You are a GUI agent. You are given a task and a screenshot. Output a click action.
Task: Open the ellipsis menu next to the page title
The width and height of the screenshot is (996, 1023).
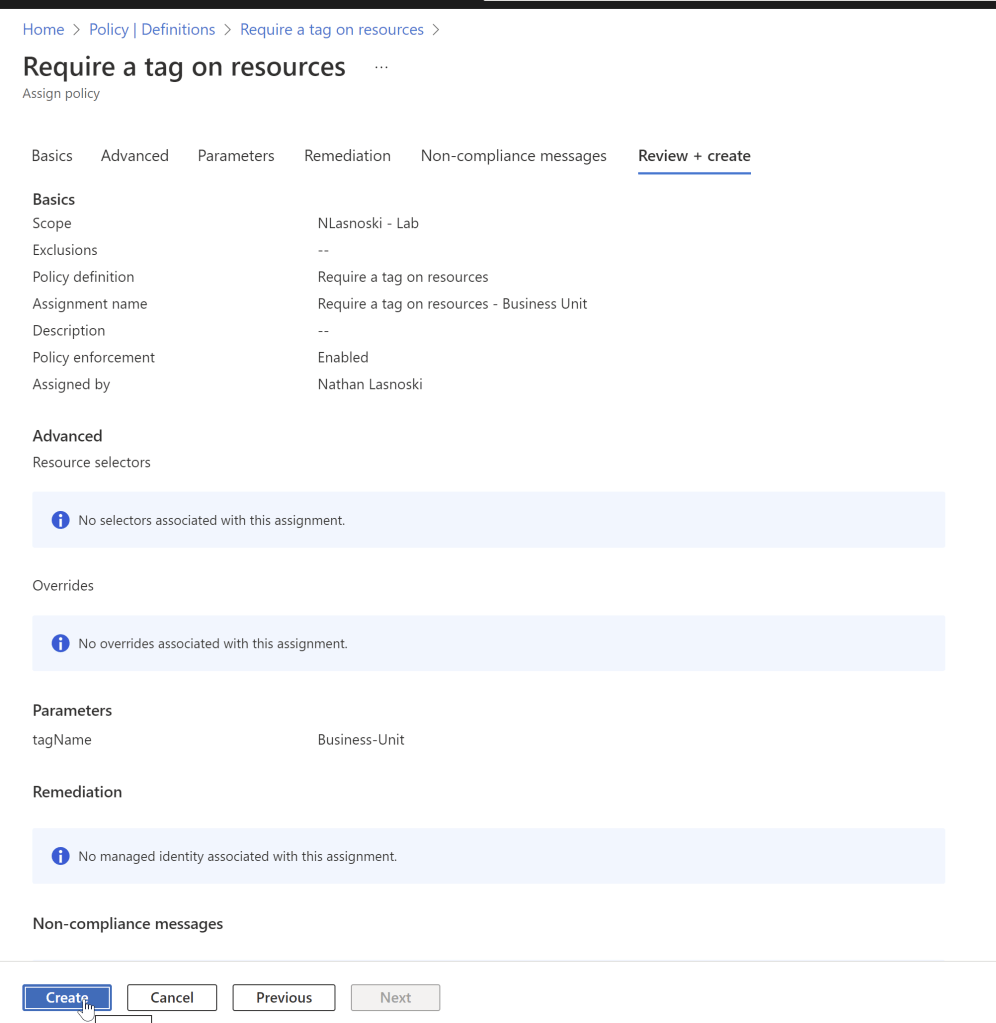tap(381, 66)
